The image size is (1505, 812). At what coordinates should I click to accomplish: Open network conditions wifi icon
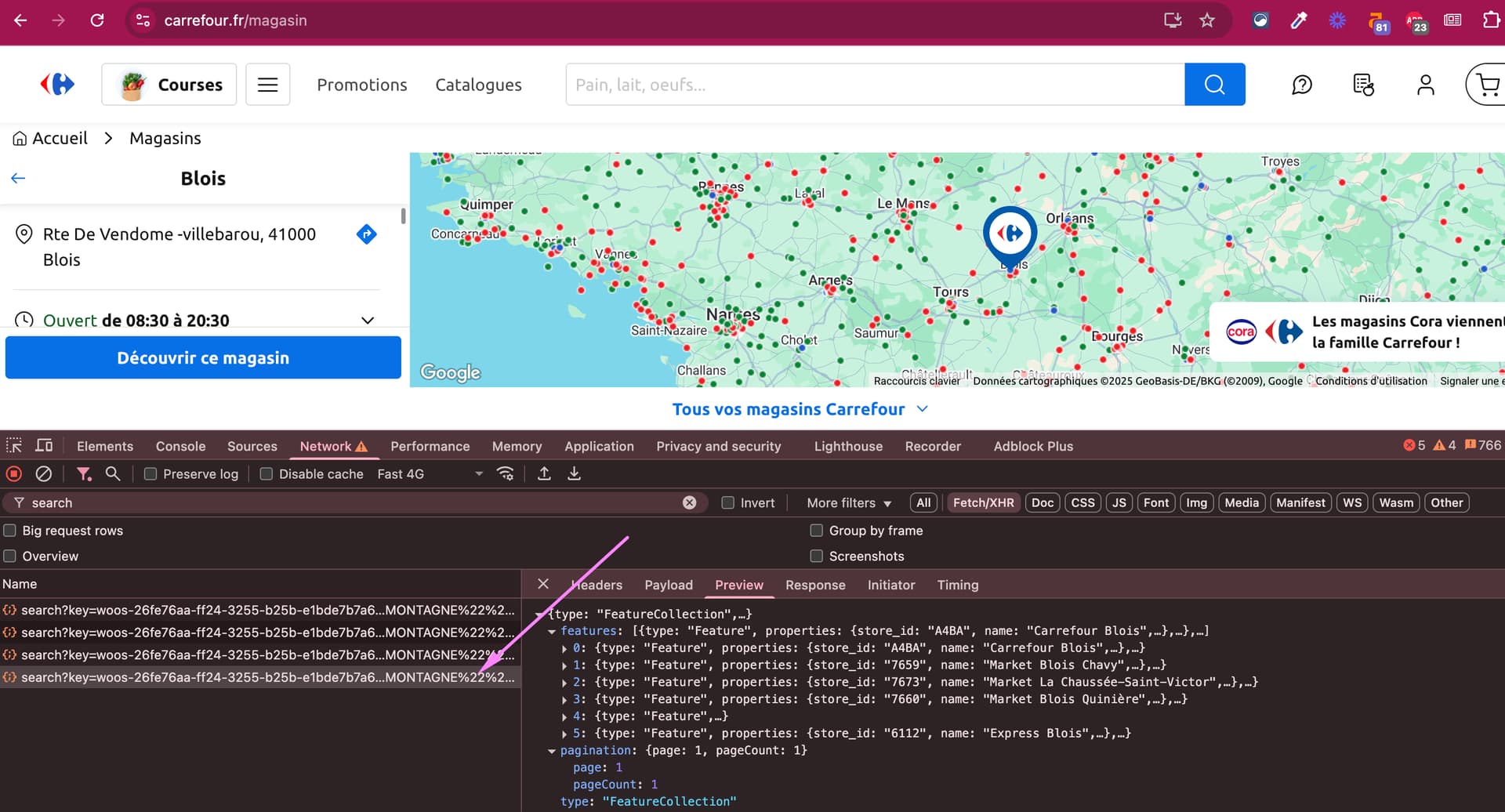click(x=506, y=474)
